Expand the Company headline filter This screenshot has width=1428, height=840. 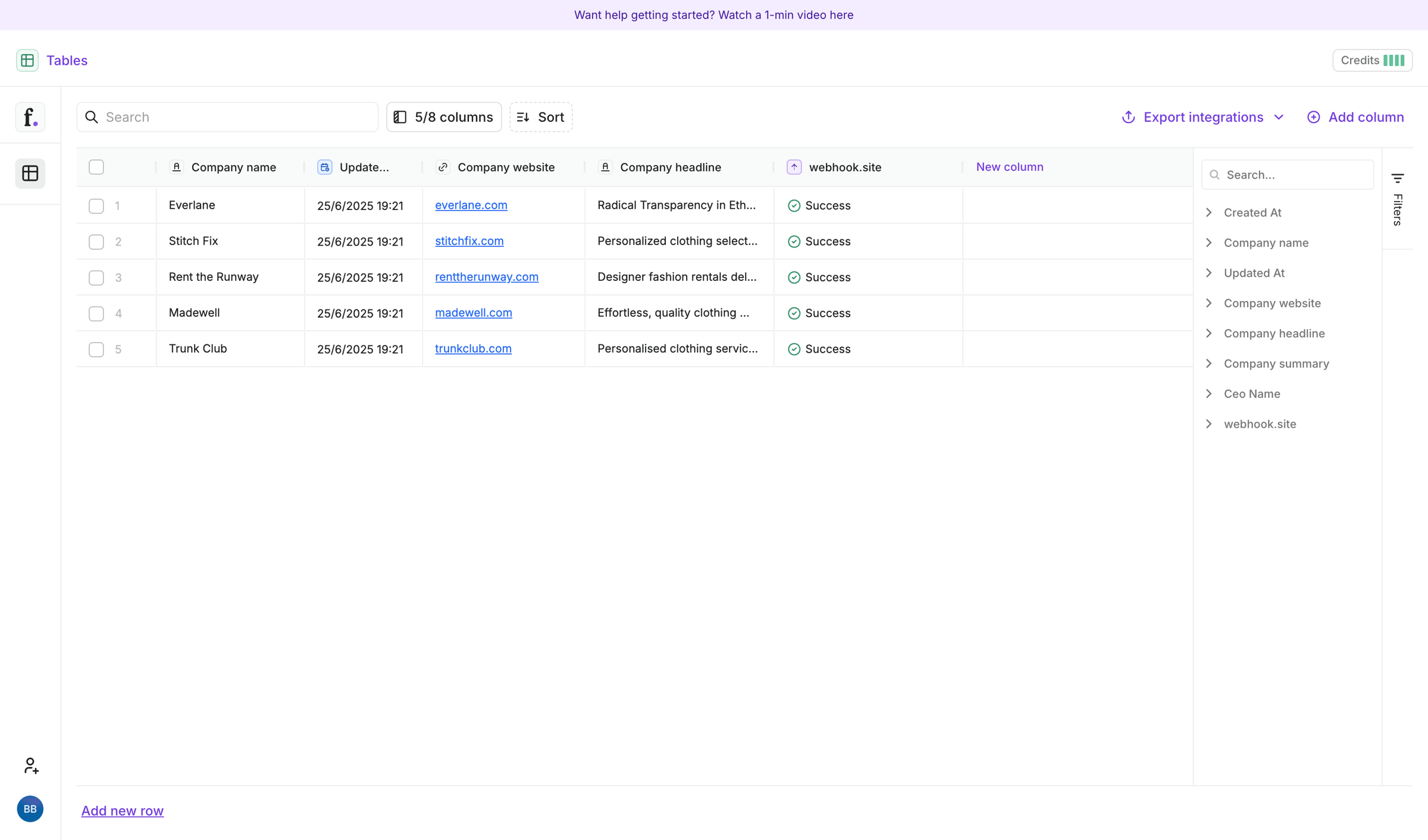1210,333
